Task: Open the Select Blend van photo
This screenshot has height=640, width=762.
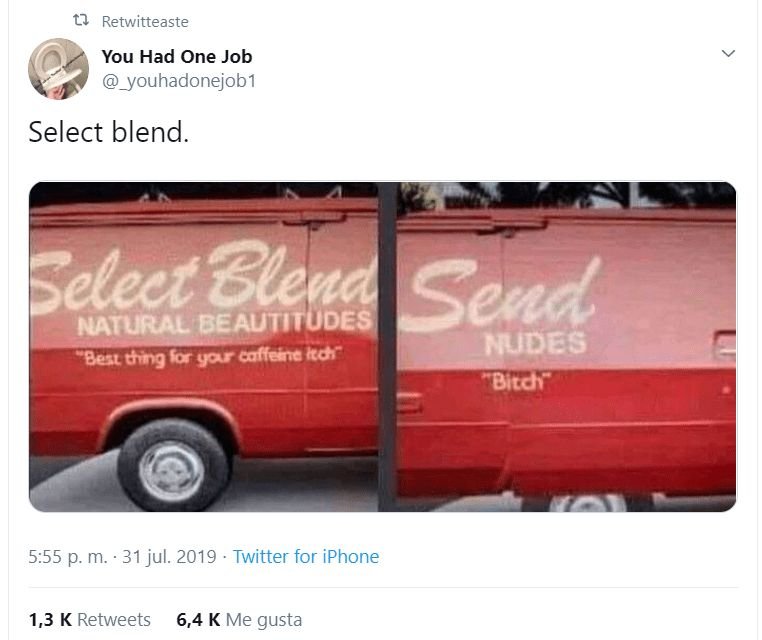Action: (x=203, y=346)
